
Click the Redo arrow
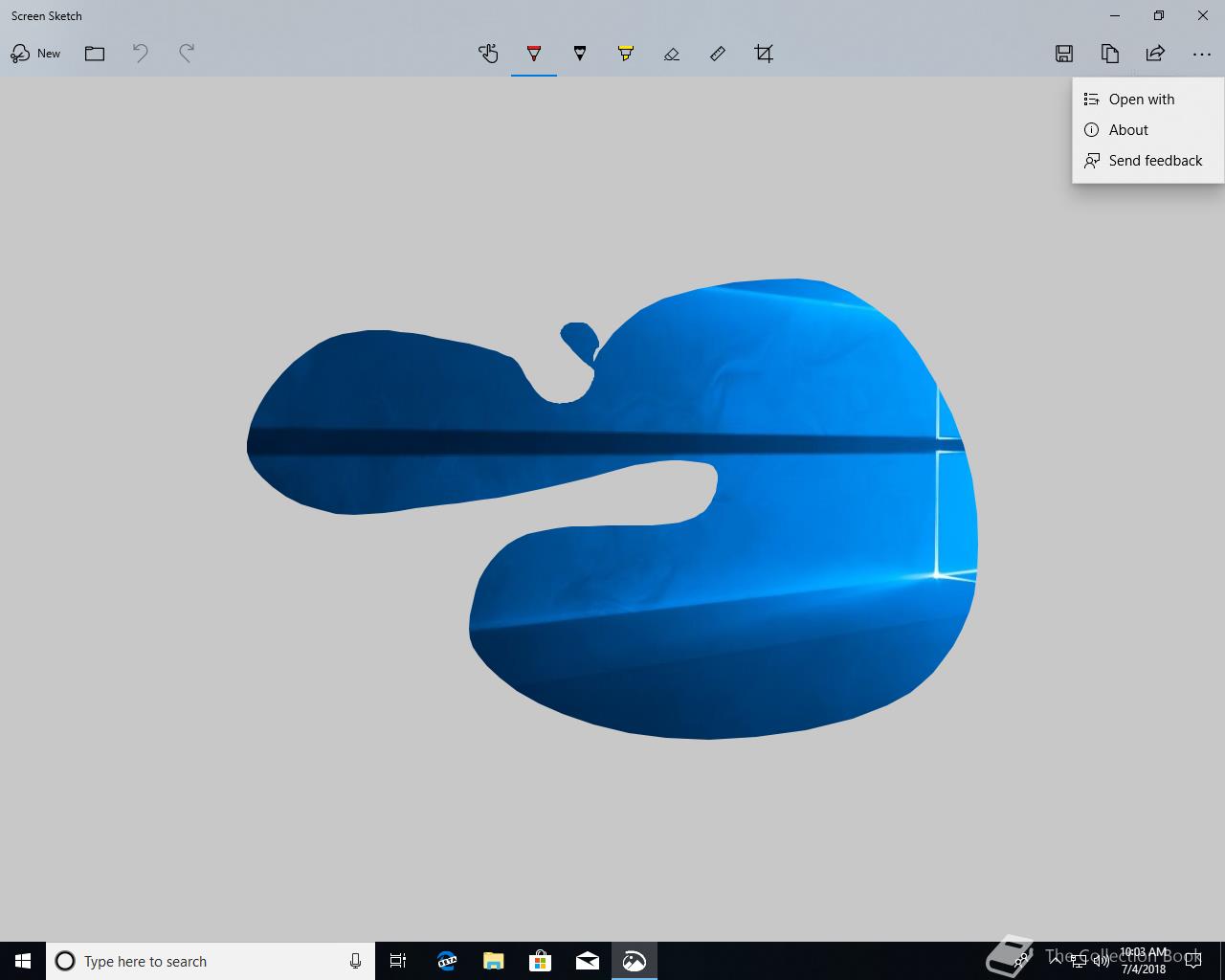pos(187,54)
